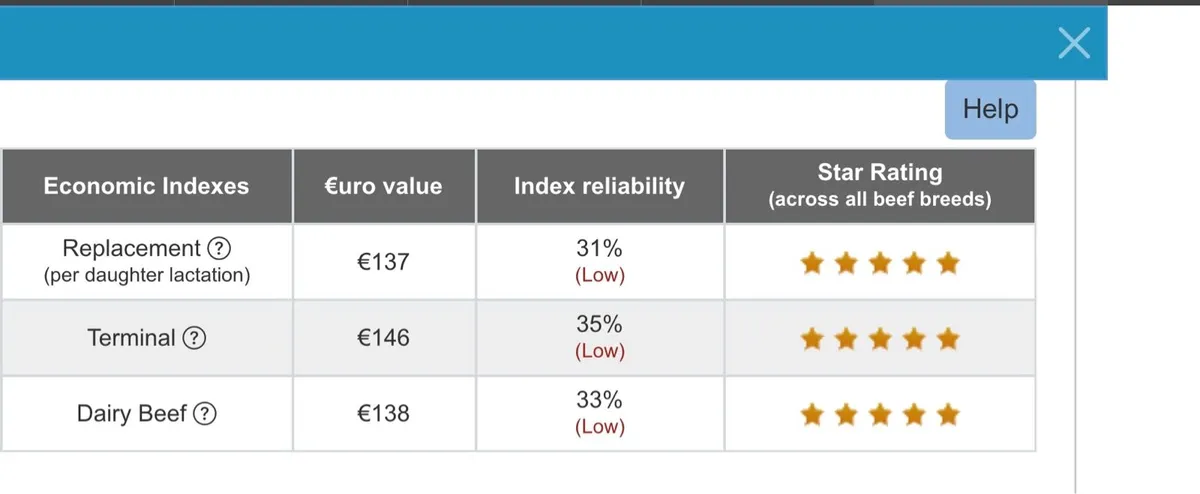Click the Help button
Screen dimensions: 1200x494
[990, 109]
